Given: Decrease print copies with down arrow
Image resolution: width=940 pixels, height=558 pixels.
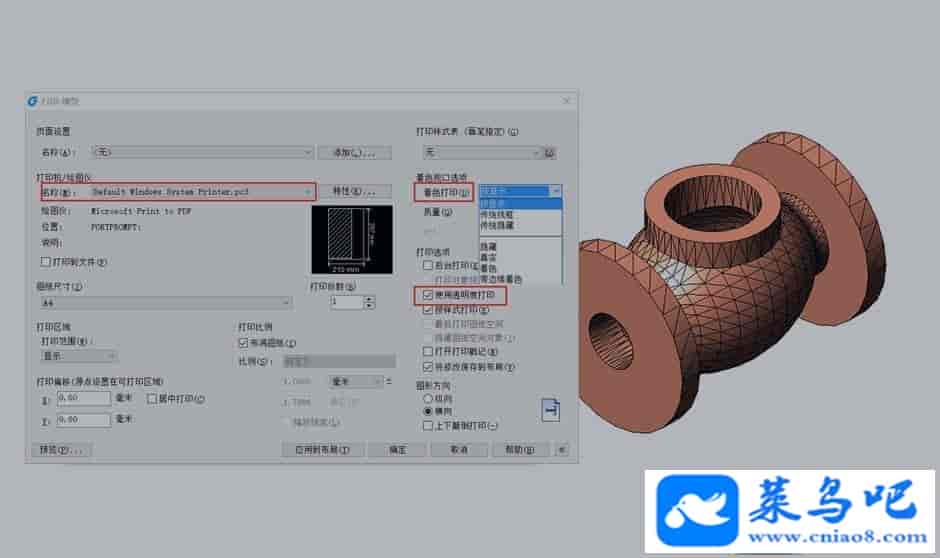Looking at the screenshot, I should coord(369,306).
